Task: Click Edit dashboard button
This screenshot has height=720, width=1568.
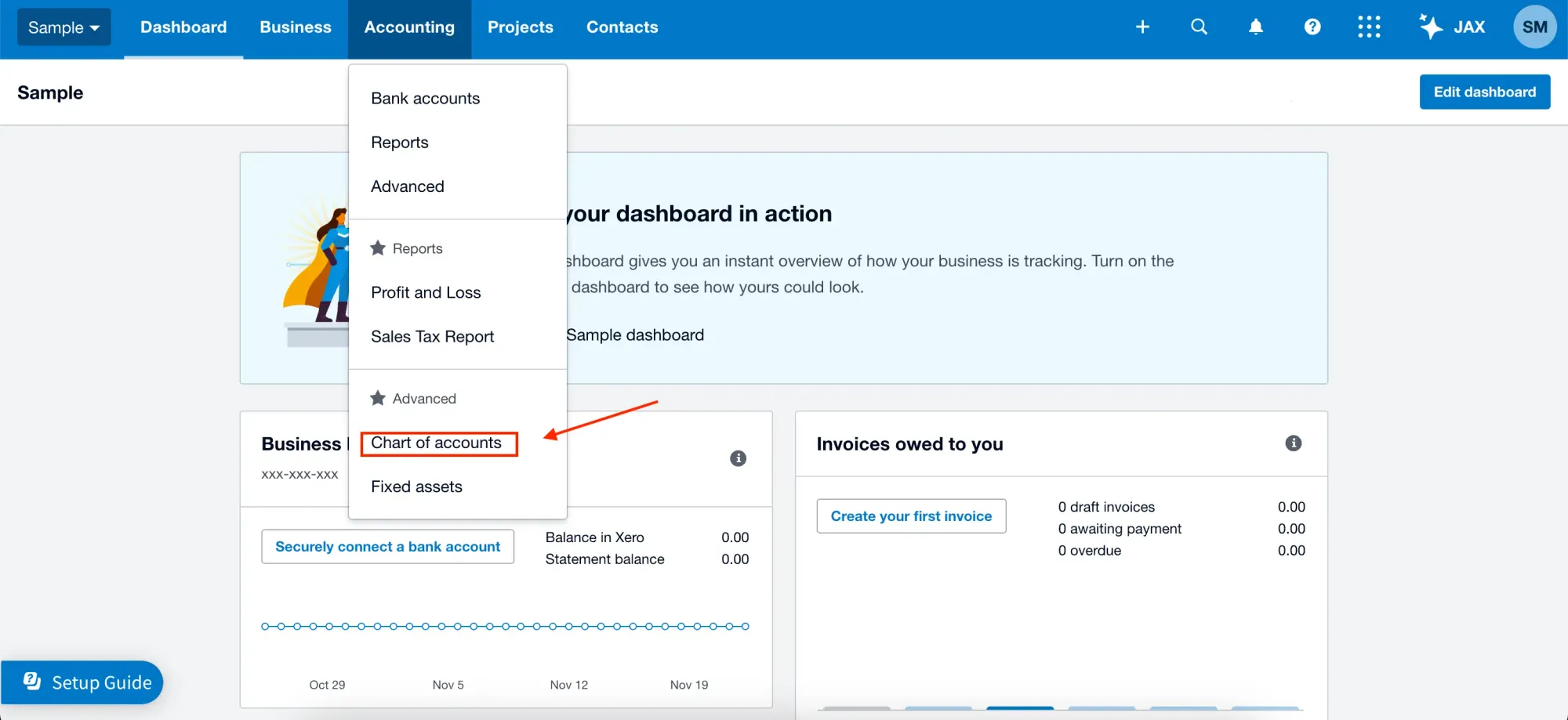Action: point(1485,92)
